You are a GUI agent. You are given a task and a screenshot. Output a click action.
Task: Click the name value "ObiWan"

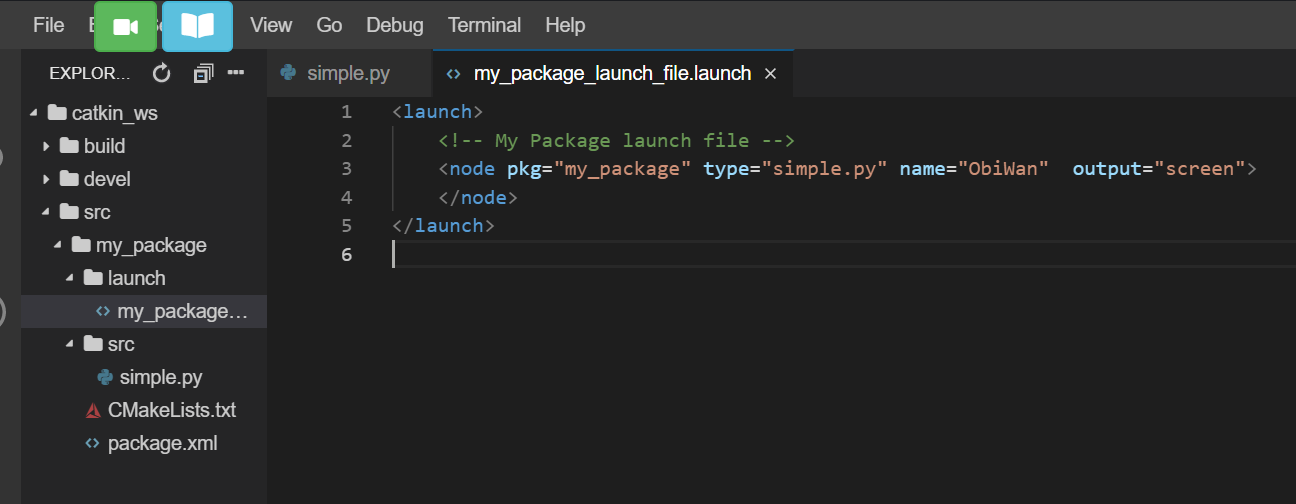click(x=1003, y=169)
